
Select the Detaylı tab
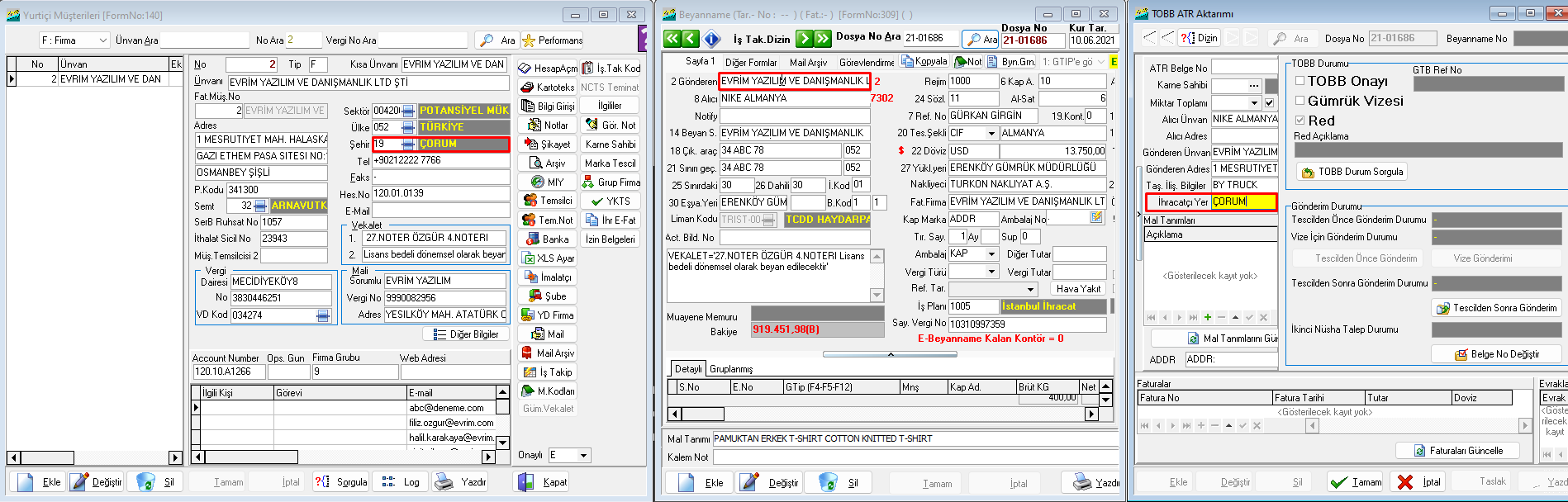click(x=687, y=368)
